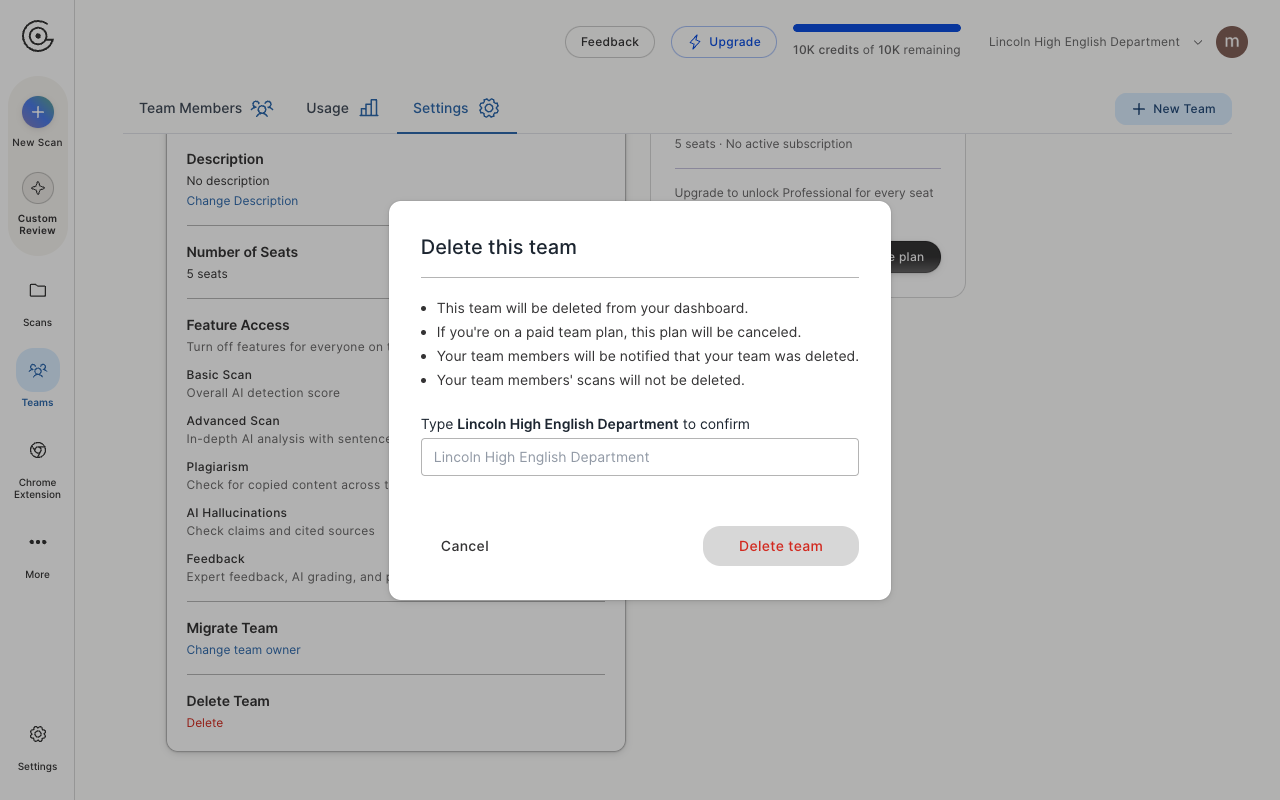Click the red Delete link

(x=205, y=723)
